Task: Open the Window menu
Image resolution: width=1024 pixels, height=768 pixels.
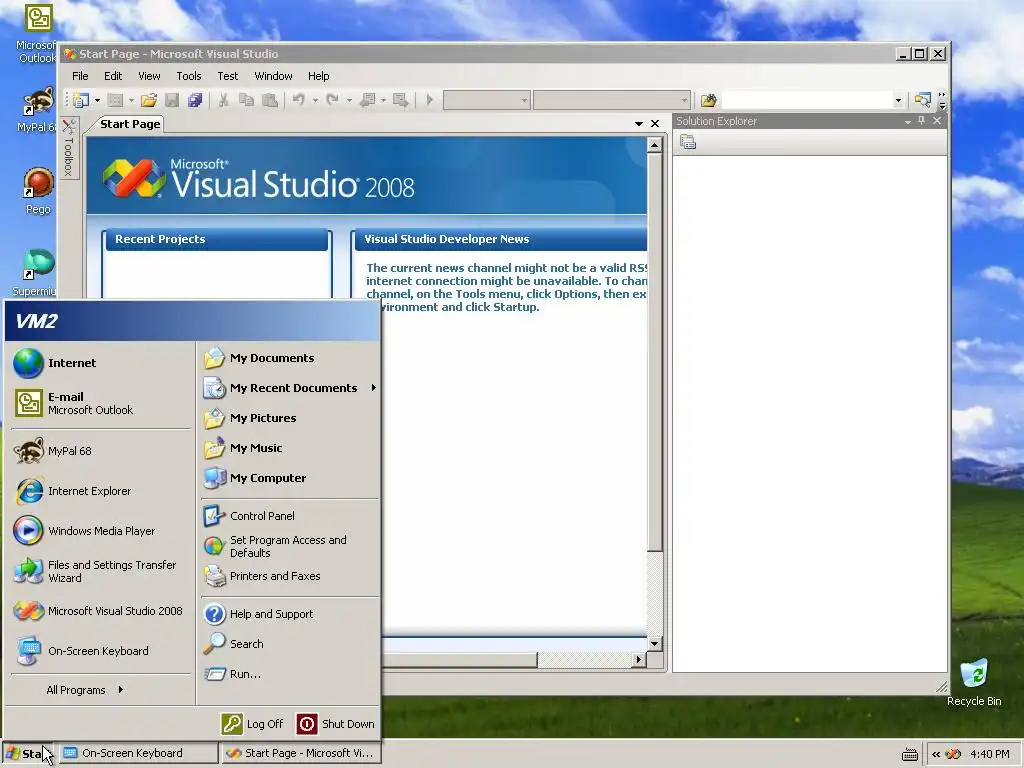Action: [x=273, y=76]
